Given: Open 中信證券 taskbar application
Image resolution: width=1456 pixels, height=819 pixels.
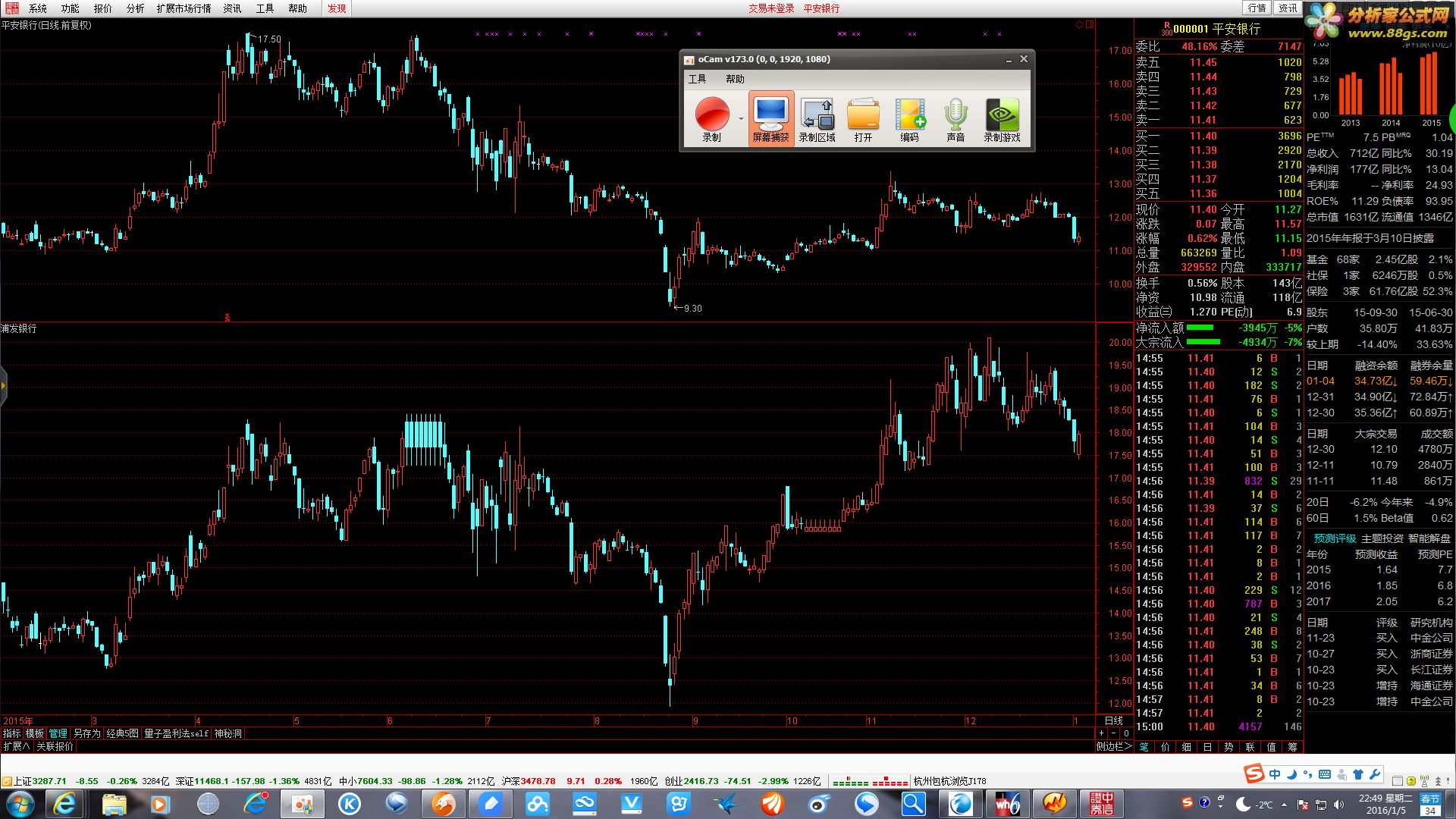Looking at the screenshot, I should (1101, 804).
